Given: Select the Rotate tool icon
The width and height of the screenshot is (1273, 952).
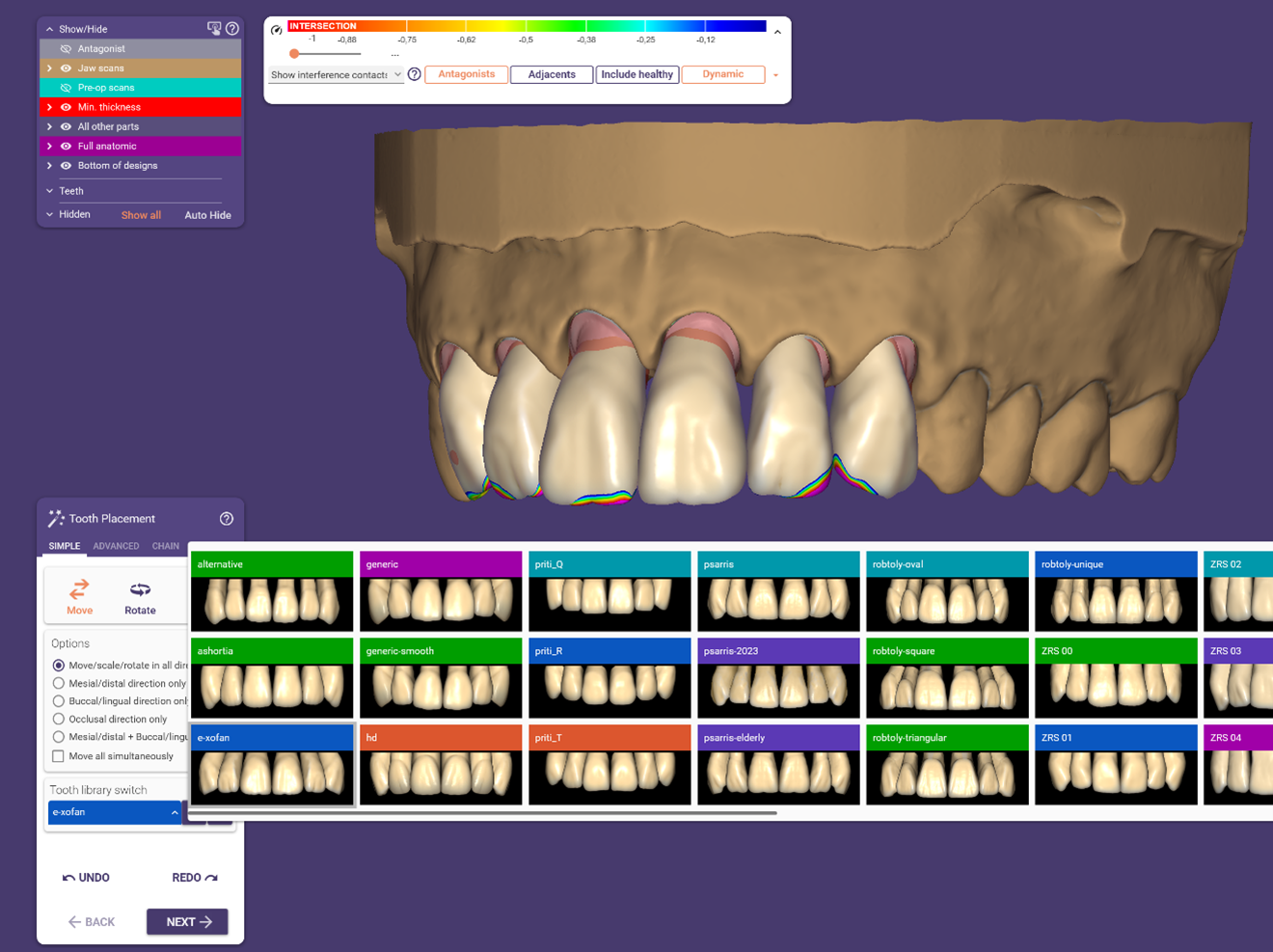Looking at the screenshot, I should (140, 589).
